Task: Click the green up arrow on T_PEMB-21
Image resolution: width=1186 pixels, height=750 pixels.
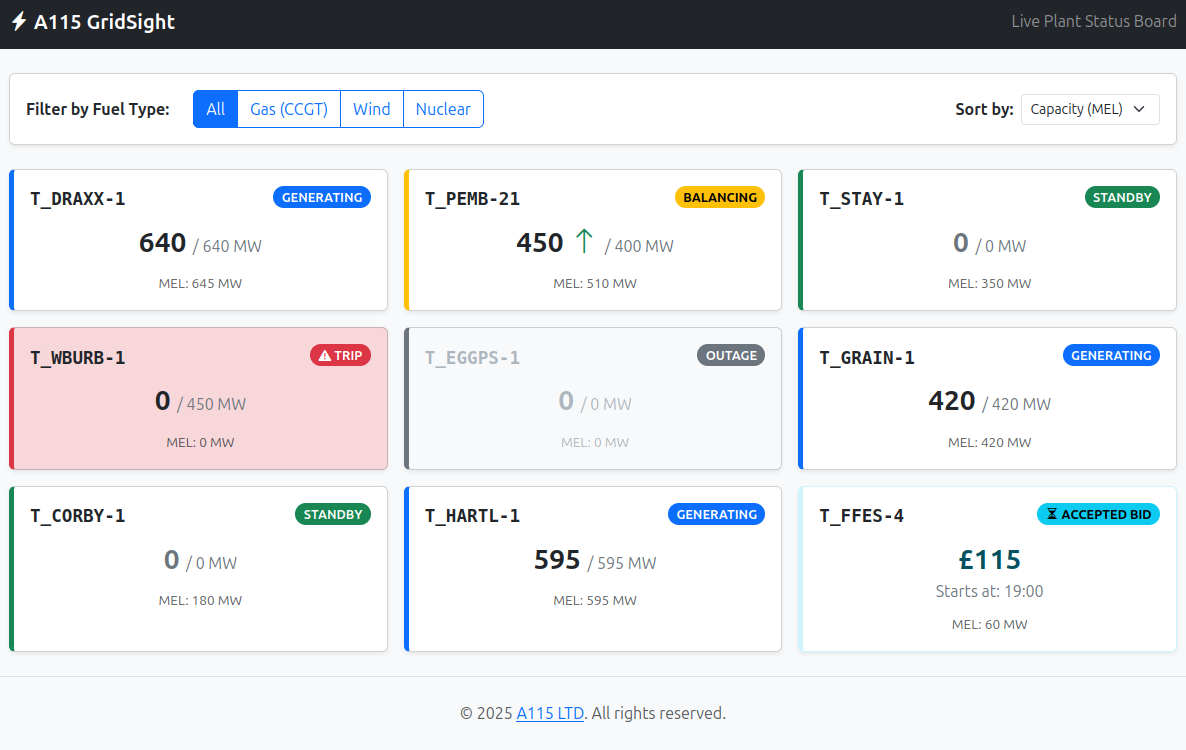Action: 583,241
